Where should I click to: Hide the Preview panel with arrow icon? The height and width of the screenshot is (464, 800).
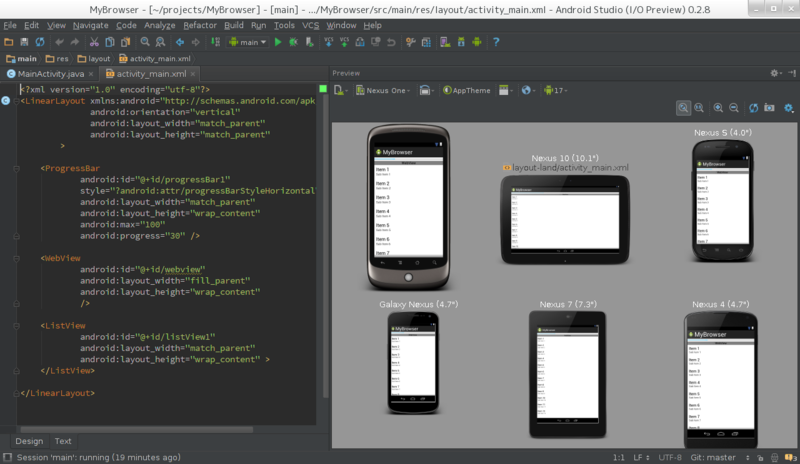(x=792, y=74)
